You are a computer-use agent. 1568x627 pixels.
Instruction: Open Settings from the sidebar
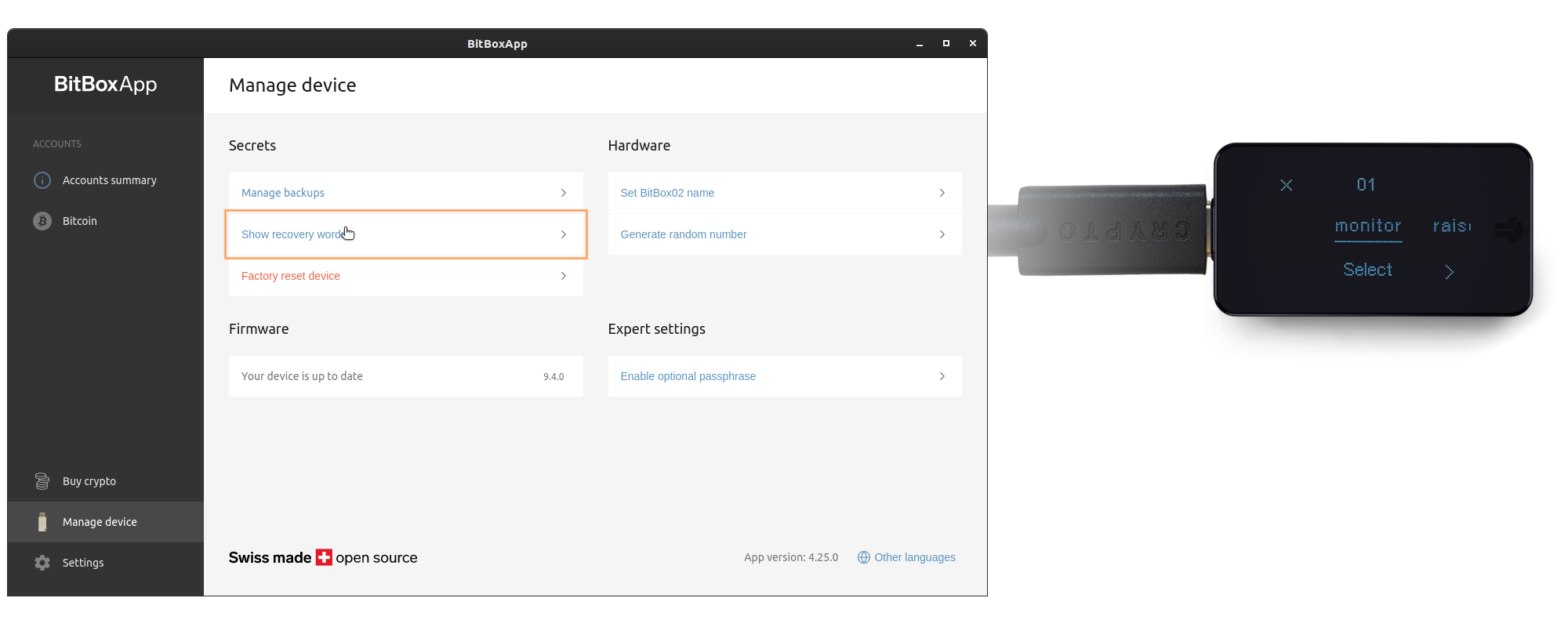coord(106,563)
